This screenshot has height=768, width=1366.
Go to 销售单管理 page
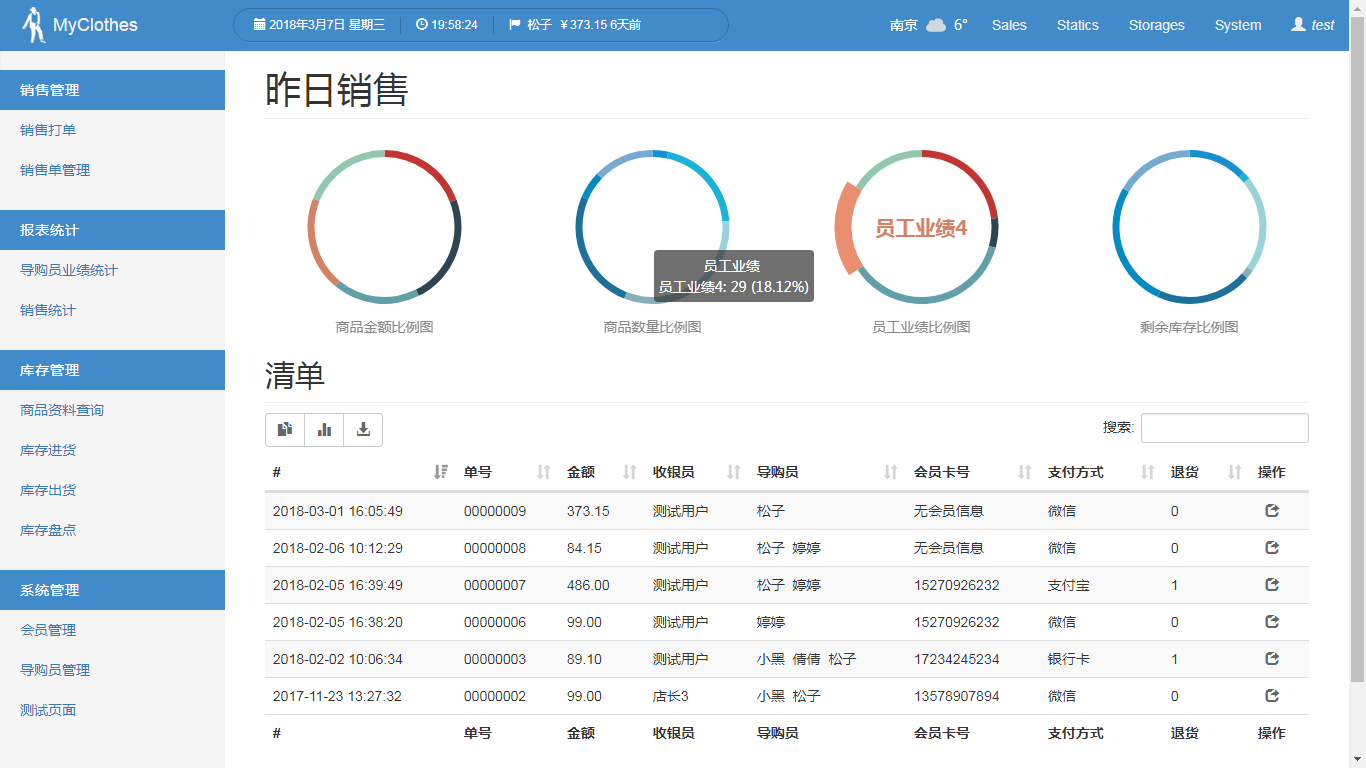tap(55, 170)
